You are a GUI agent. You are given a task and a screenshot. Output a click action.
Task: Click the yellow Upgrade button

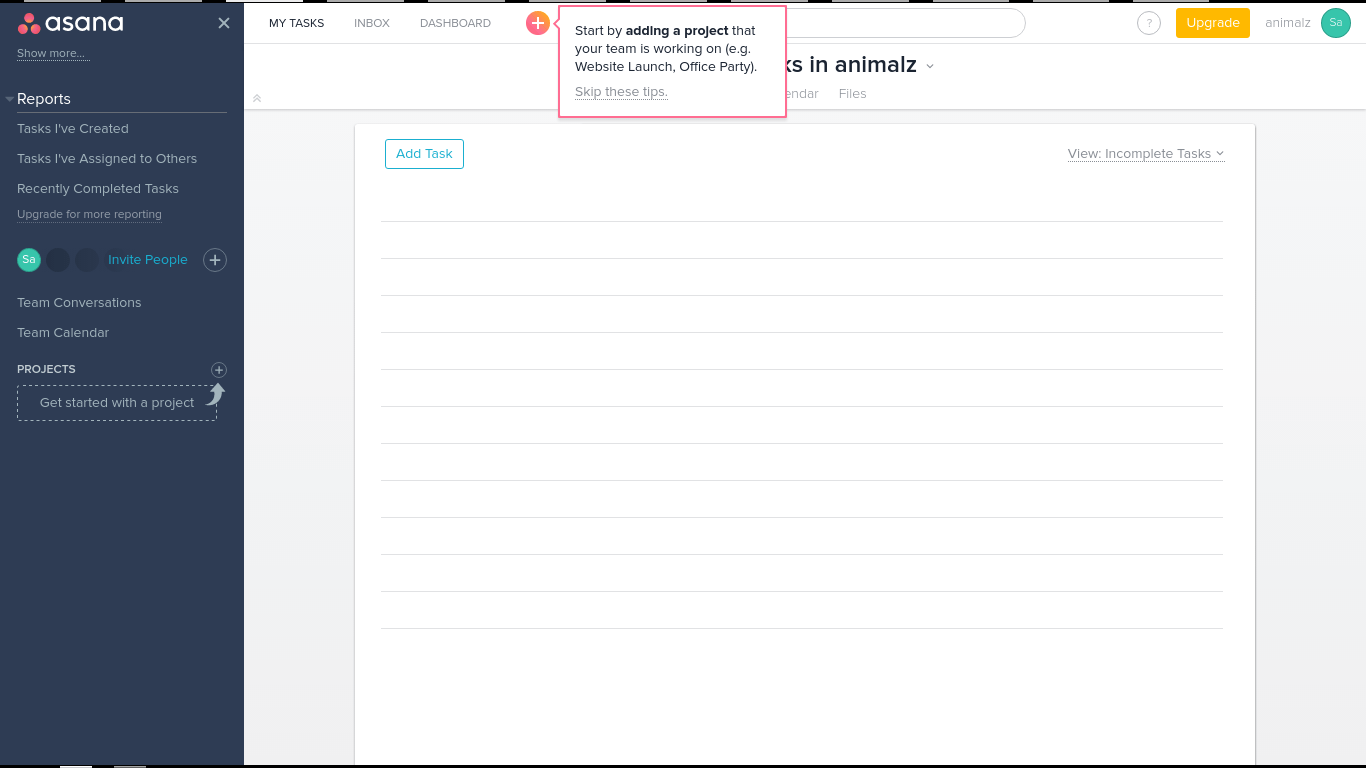point(1212,23)
